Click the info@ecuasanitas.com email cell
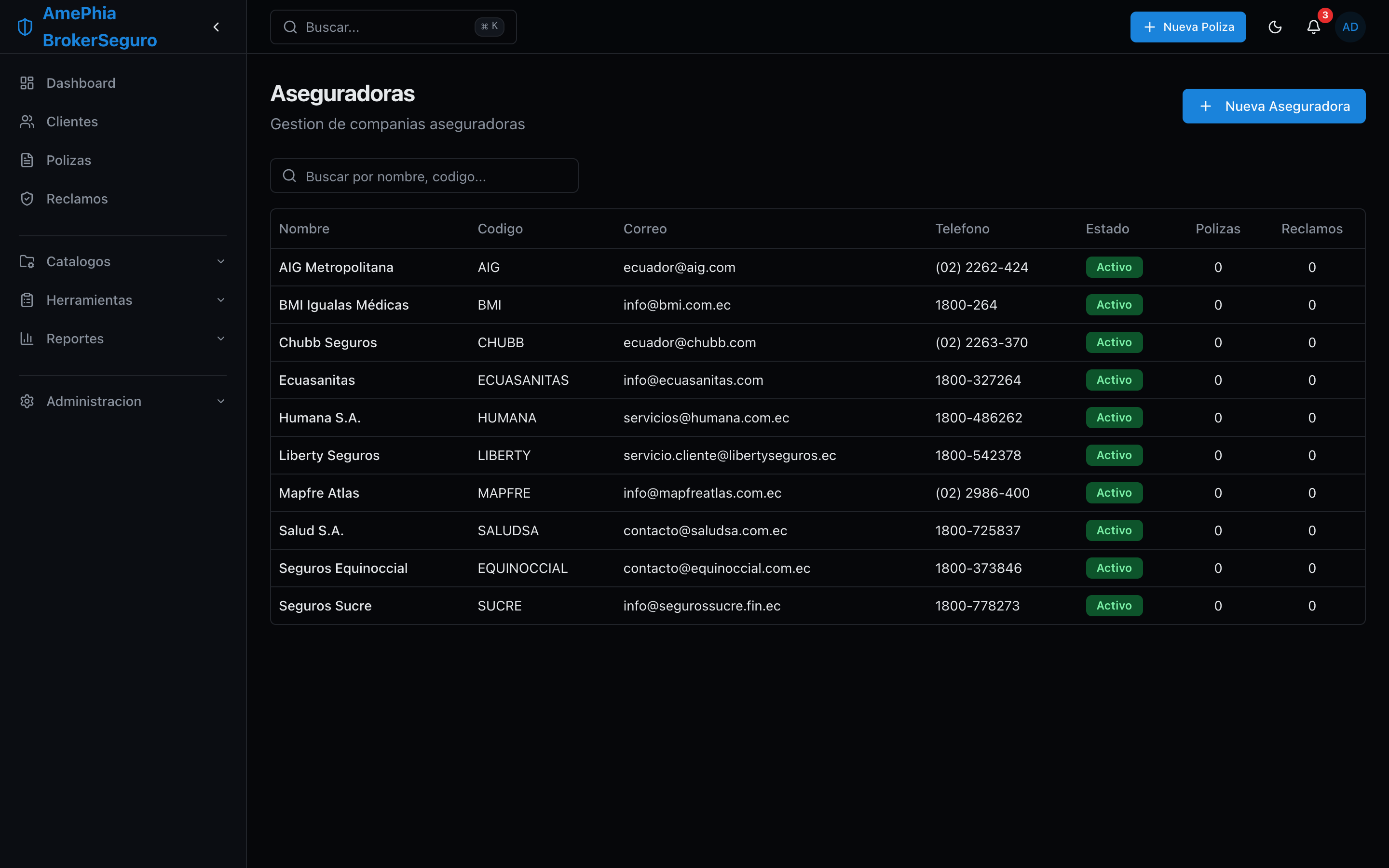 (x=694, y=380)
